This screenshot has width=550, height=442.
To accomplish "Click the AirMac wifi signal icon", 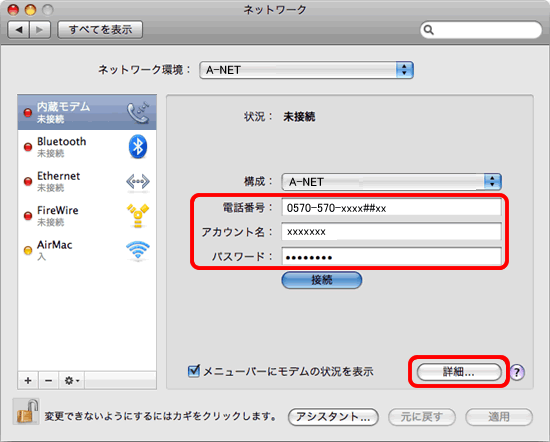I will (138, 250).
